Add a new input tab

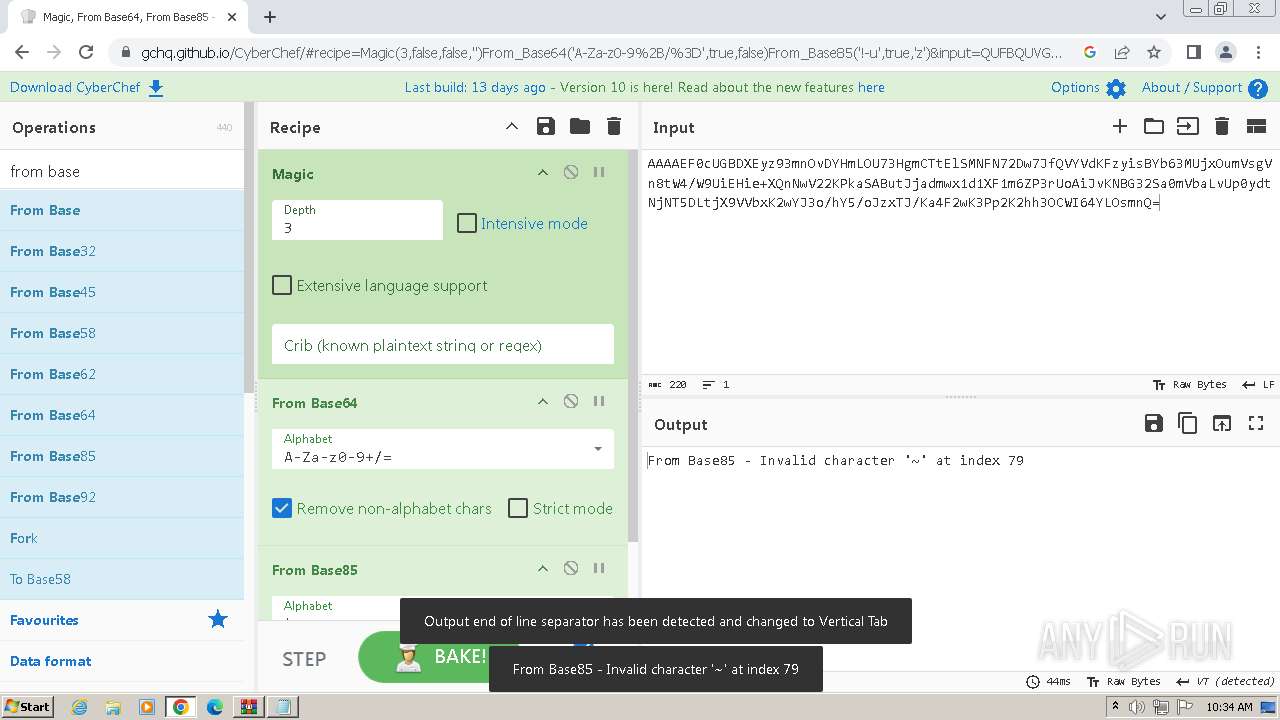point(1120,126)
